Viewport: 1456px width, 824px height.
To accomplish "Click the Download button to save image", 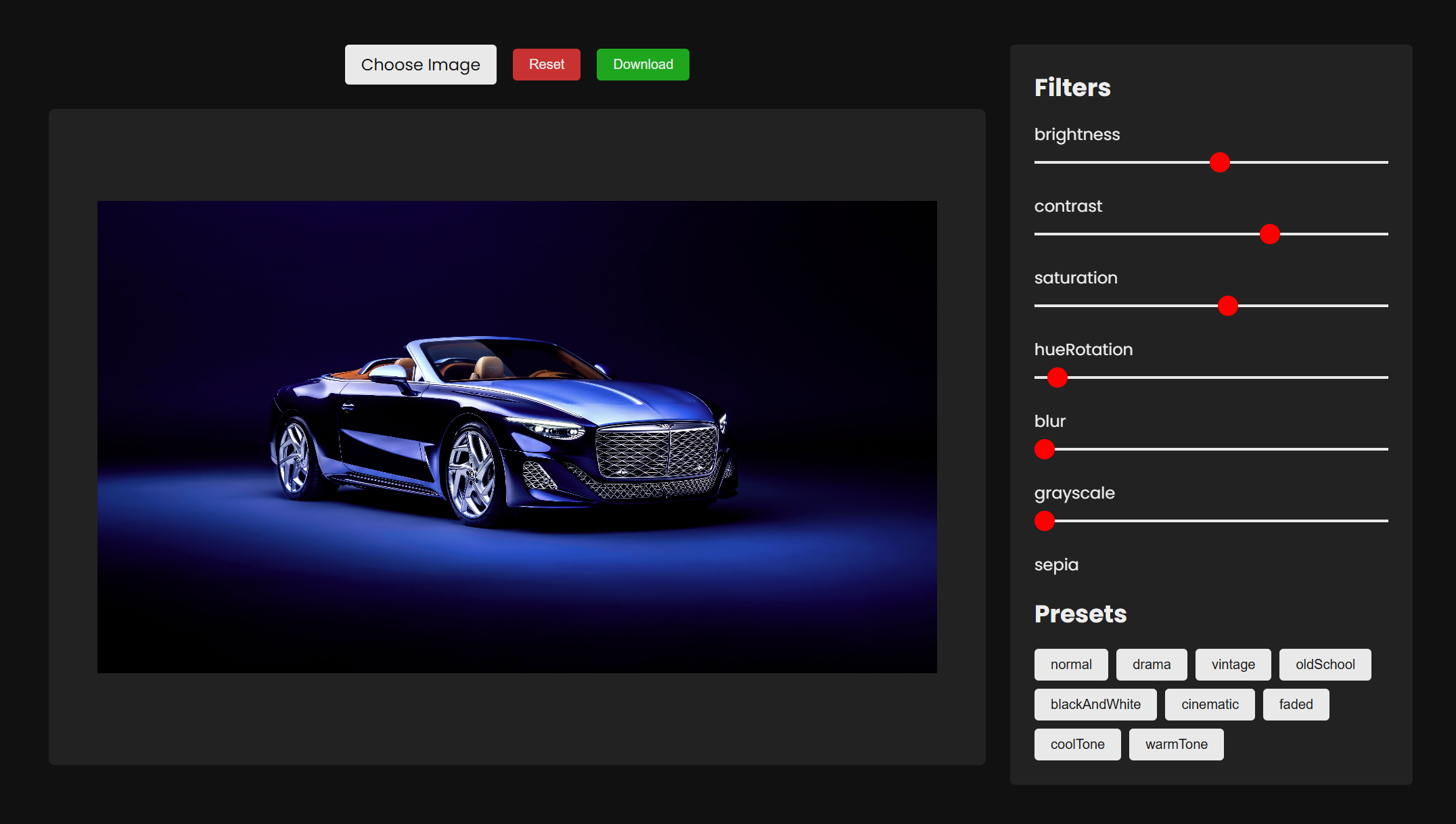I will [x=642, y=64].
